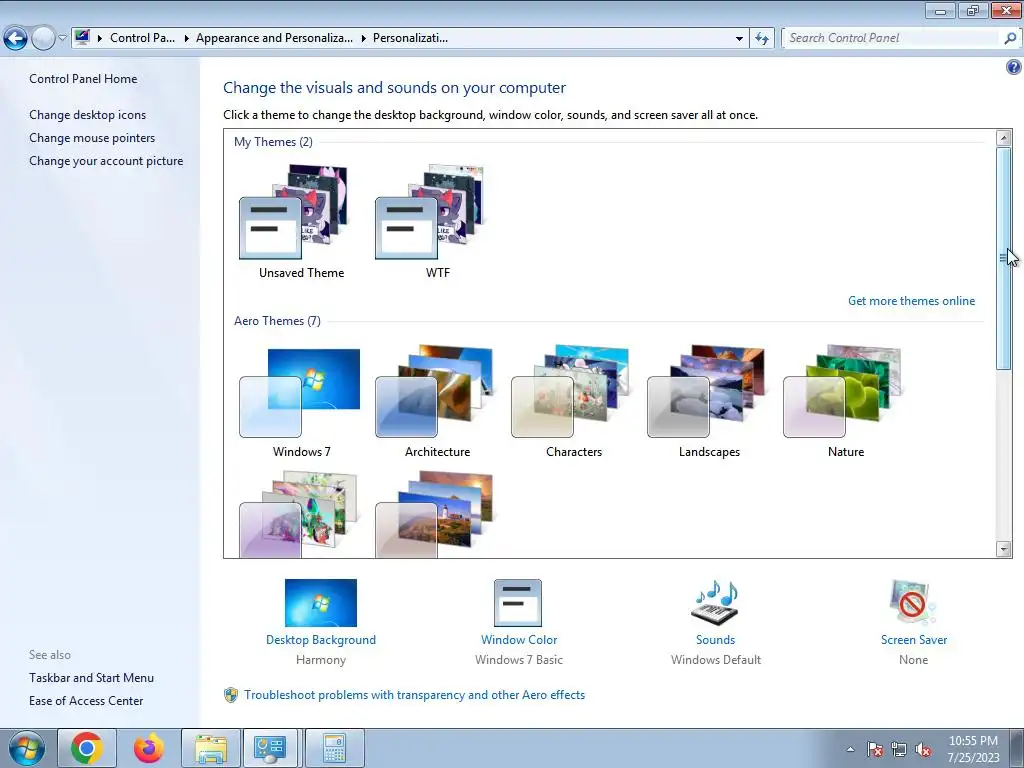Select the second-row lighthouse theme

(434, 515)
